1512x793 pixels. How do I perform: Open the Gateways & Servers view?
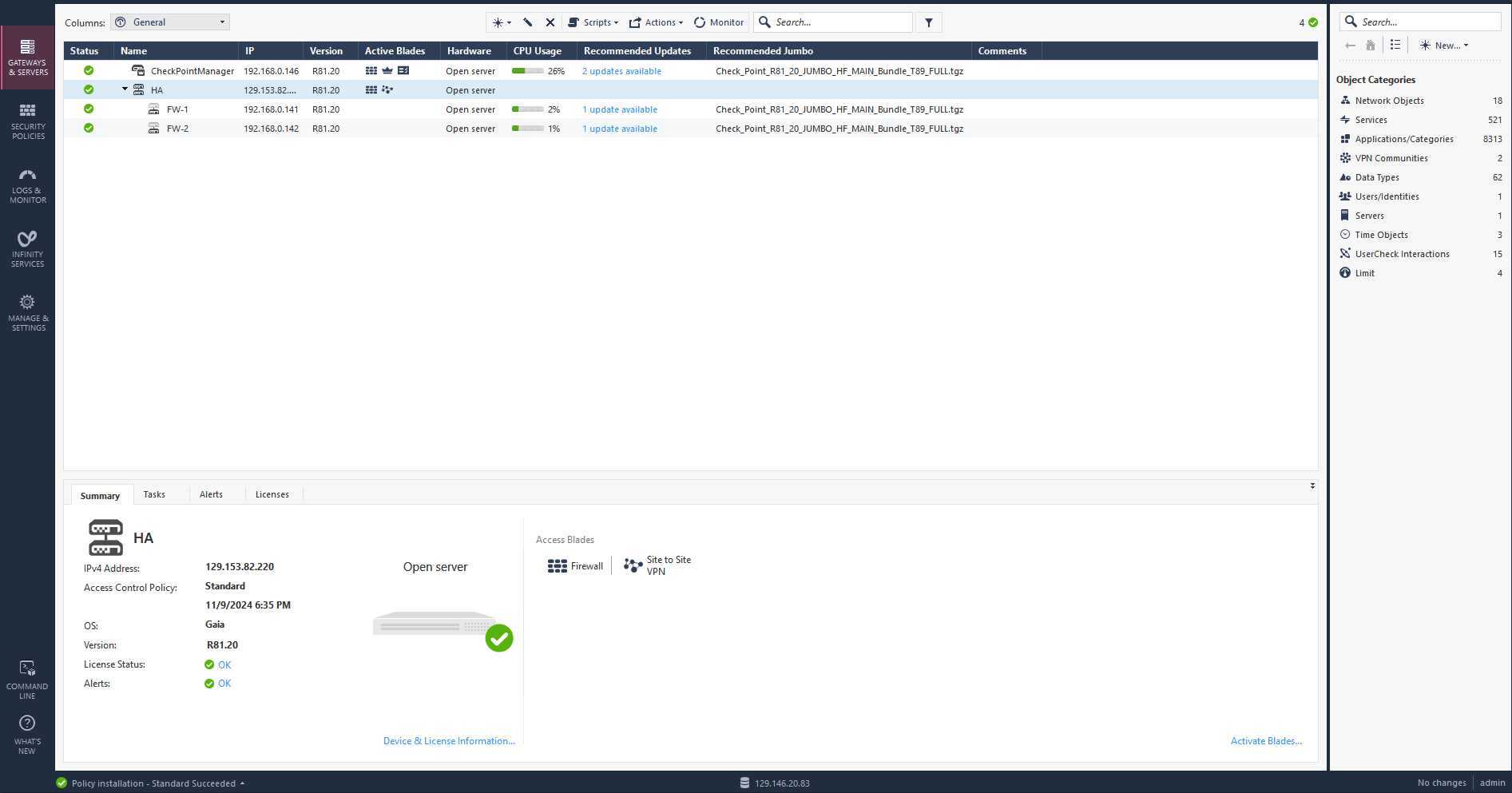(x=28, y=57)
